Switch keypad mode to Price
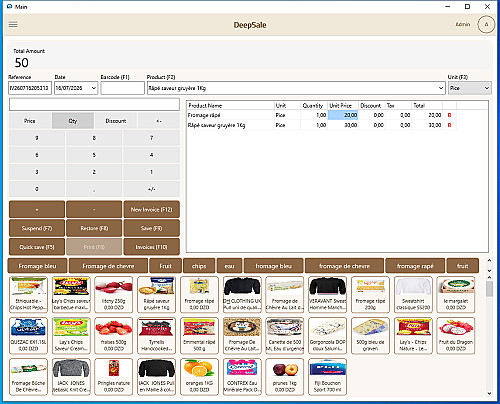The image size is (500, 404). pos(30,121)
